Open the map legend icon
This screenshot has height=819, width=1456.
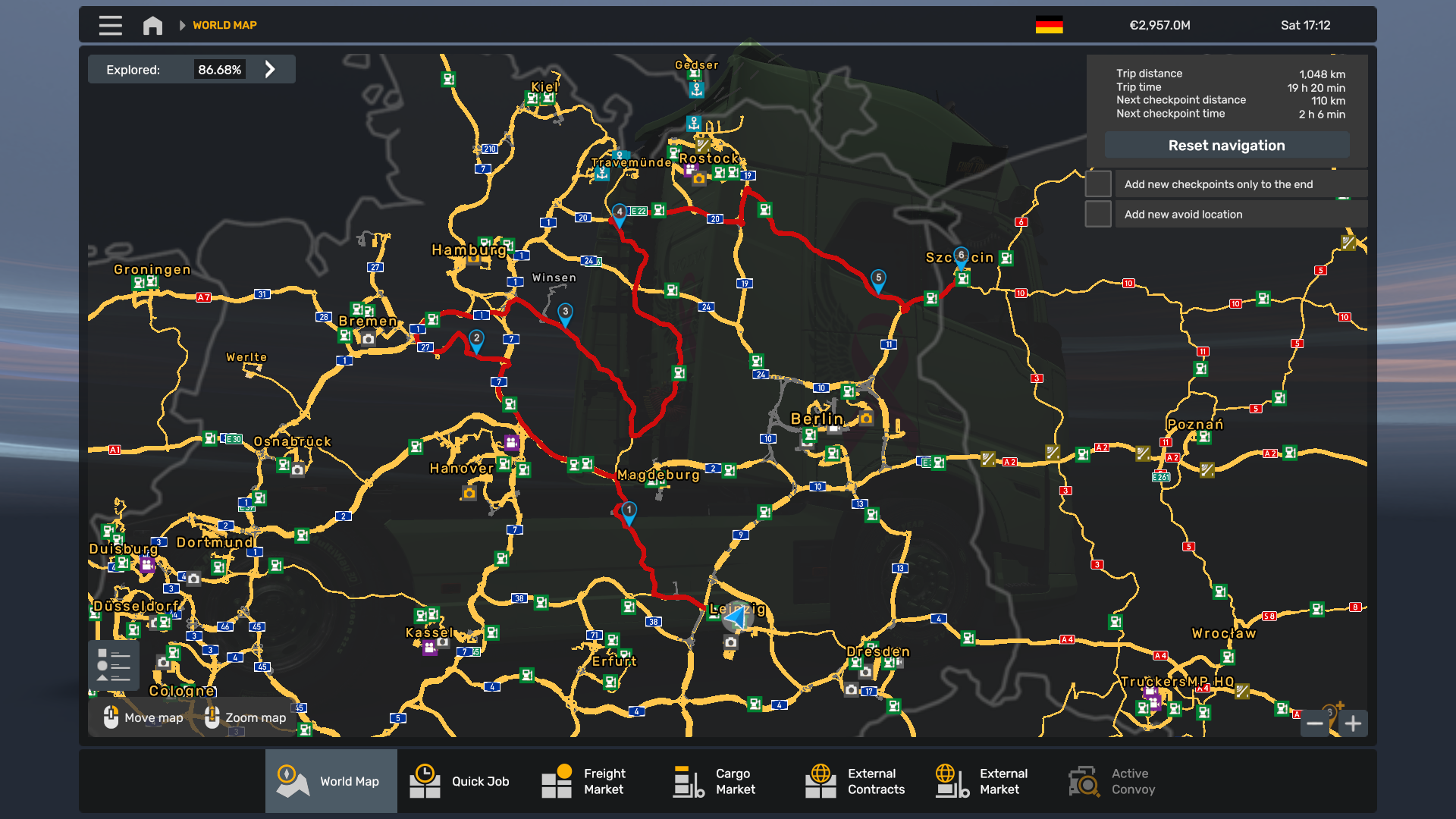(x=114, y=665)
